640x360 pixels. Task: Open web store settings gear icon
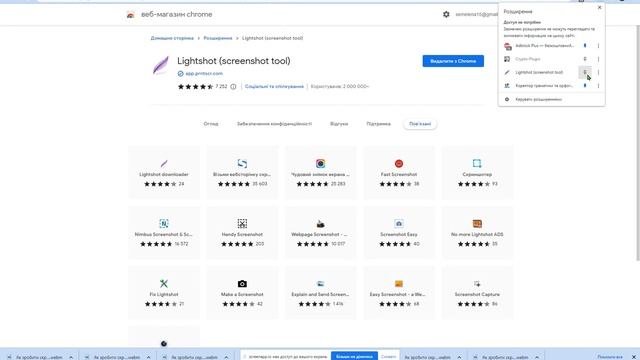pos(446,14)
